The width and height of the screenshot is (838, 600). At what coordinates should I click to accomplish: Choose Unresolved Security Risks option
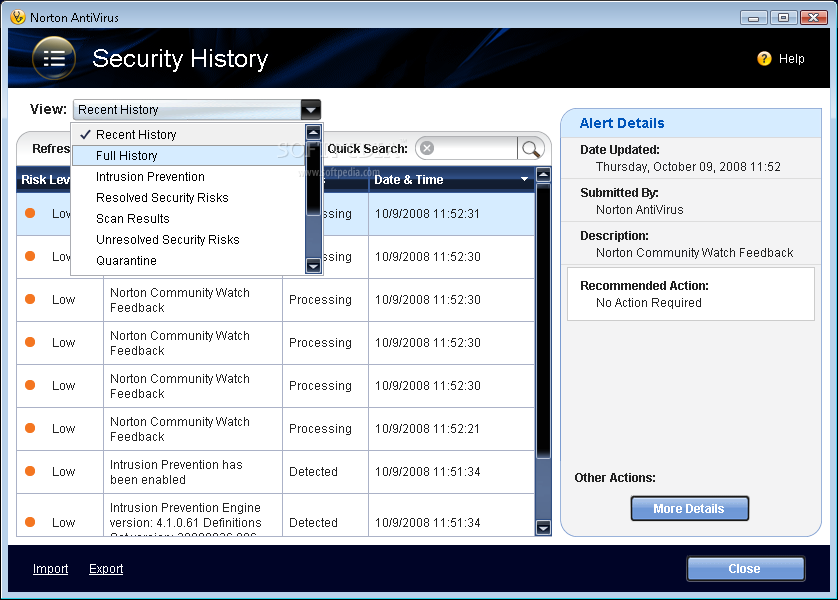[x=188, y=240]
